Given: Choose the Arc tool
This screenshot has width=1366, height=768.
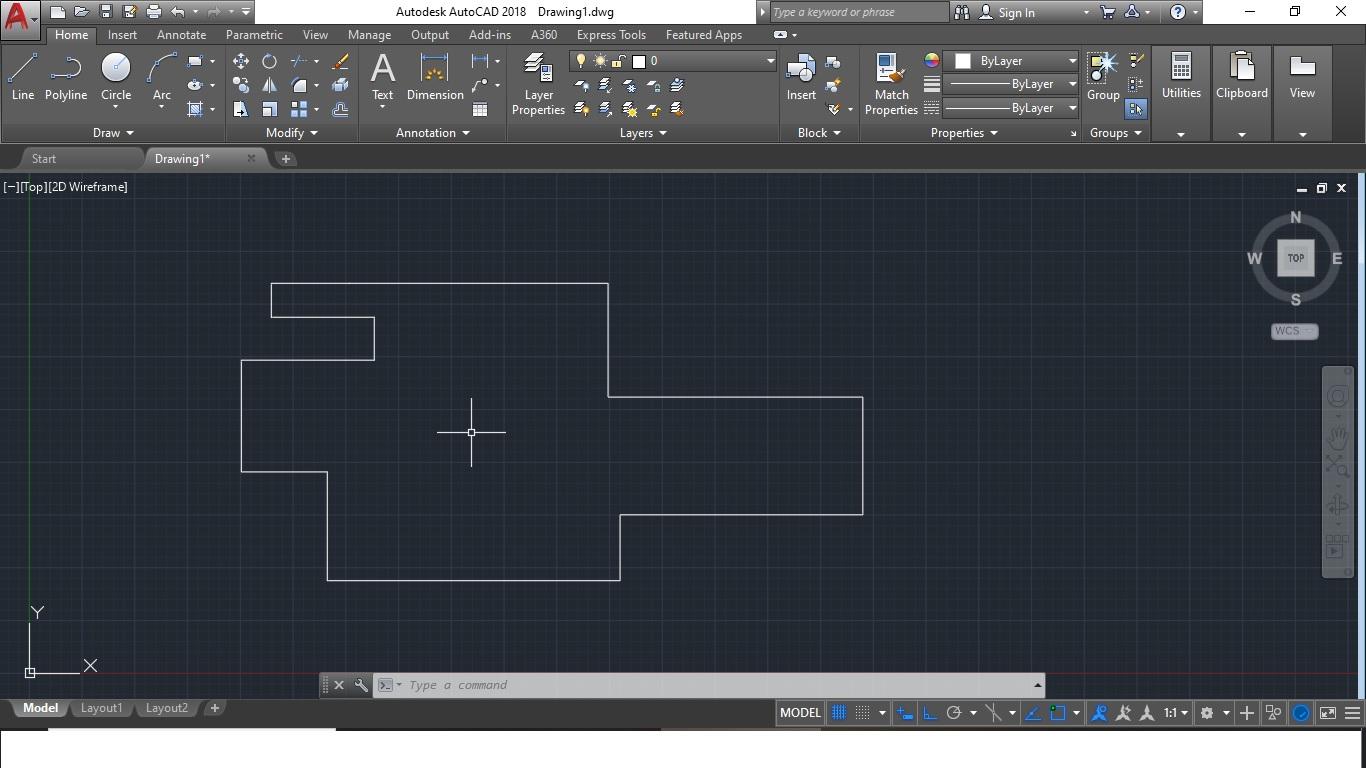Looking at the screenshot, I should pyautogui.click(x=161, y=78).
